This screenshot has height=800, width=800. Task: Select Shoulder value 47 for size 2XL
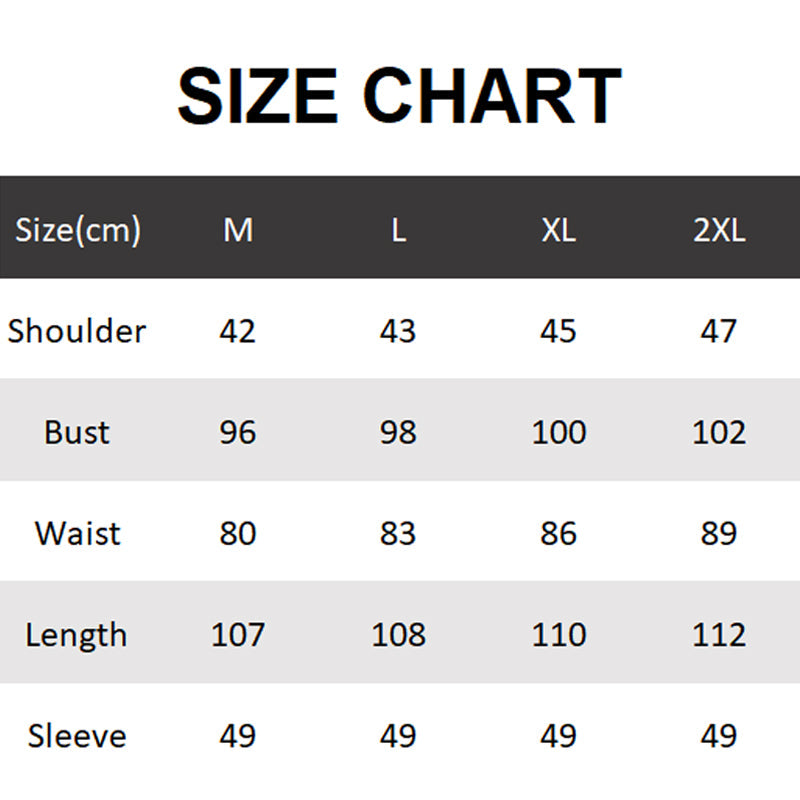click(x=719, y=331)
